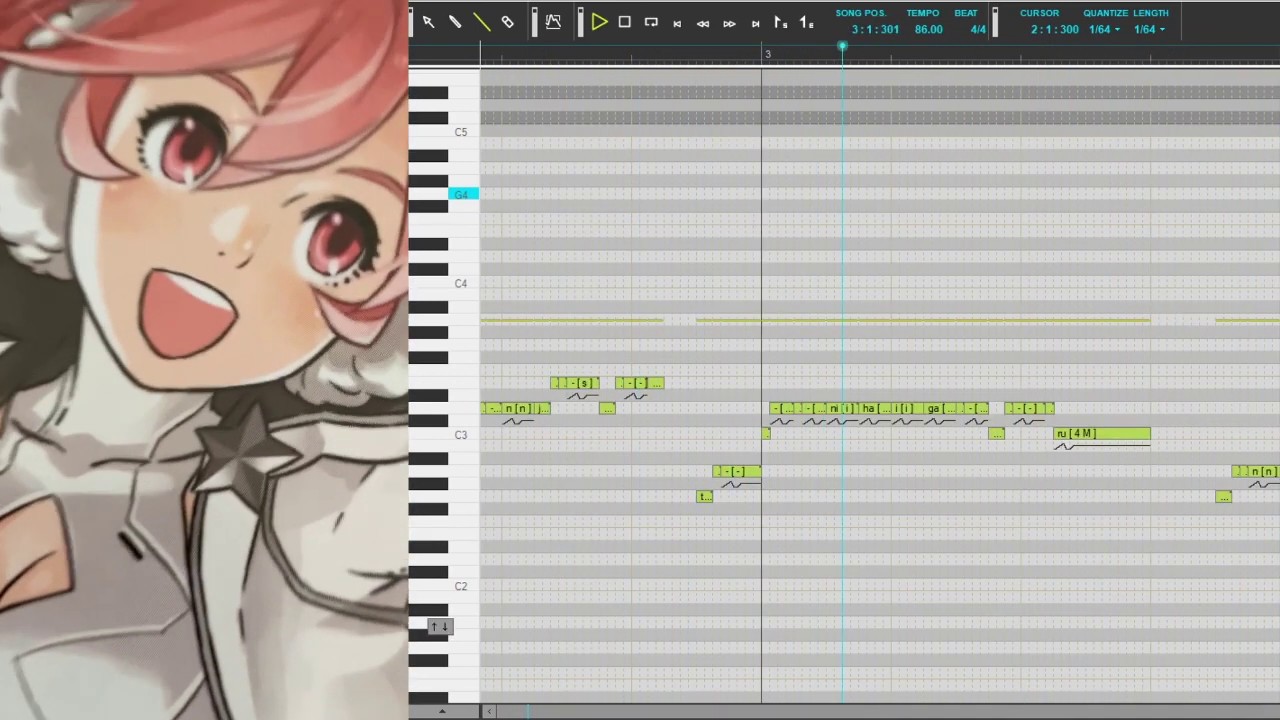
Task: Select the note labeled '[ s ]'
Action: pyautogui.click(x=584, y=383)
